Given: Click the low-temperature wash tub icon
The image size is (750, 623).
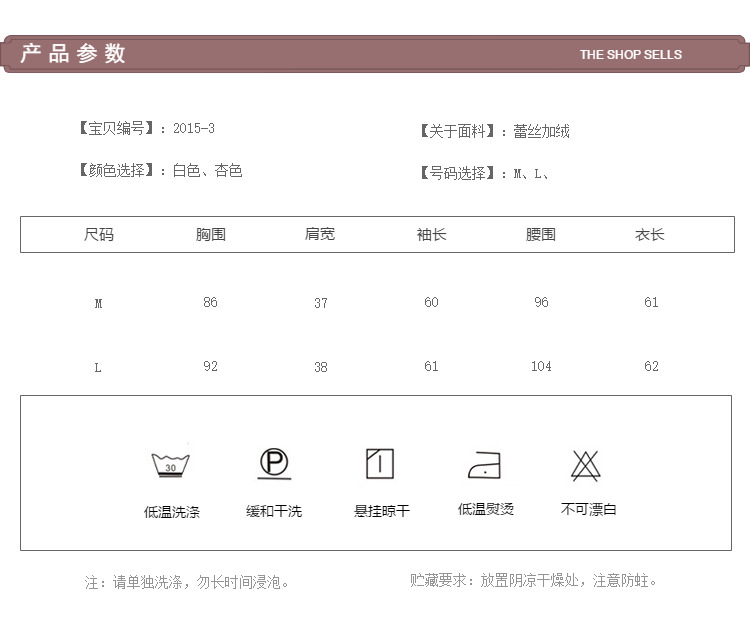Looking at the screenshot, I should click(x=171, y=466).
